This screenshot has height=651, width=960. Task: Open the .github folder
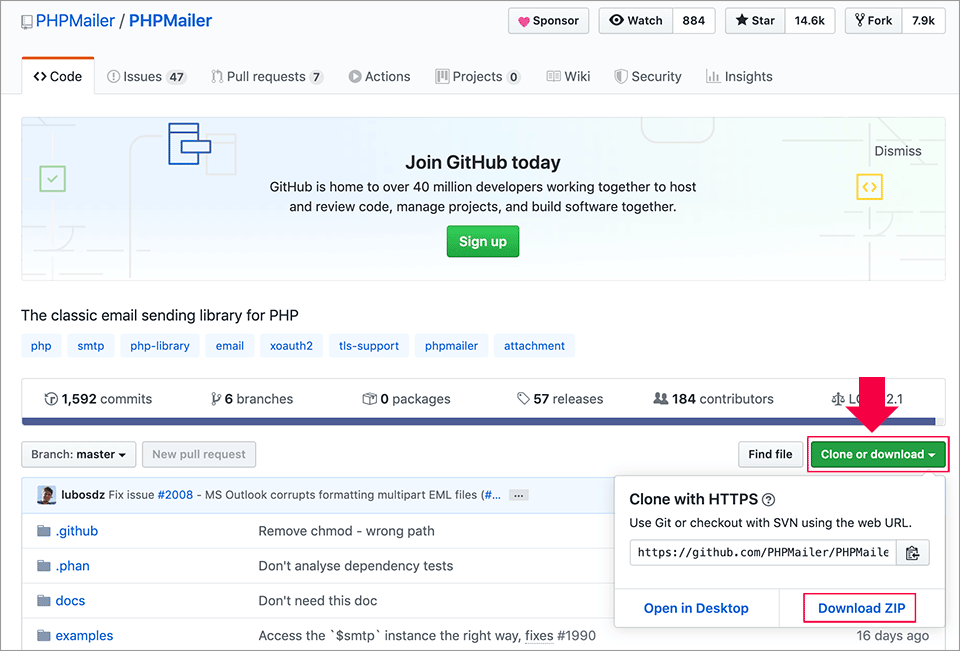pyautogui.click(x=76, y=531)
